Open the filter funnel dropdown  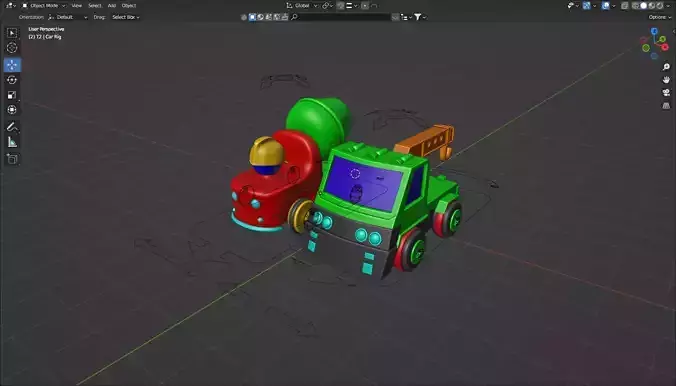419,17
